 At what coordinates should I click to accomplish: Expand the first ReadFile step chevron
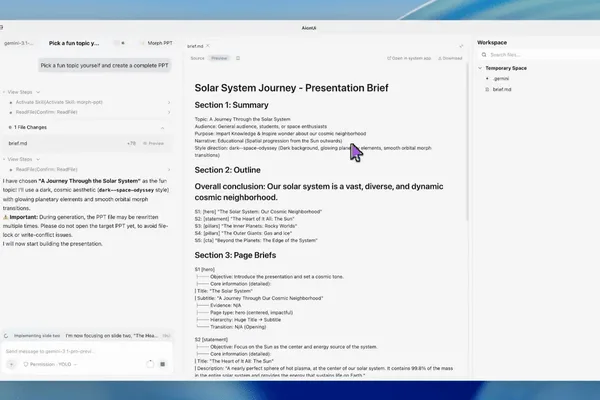[x=169, y=112]
